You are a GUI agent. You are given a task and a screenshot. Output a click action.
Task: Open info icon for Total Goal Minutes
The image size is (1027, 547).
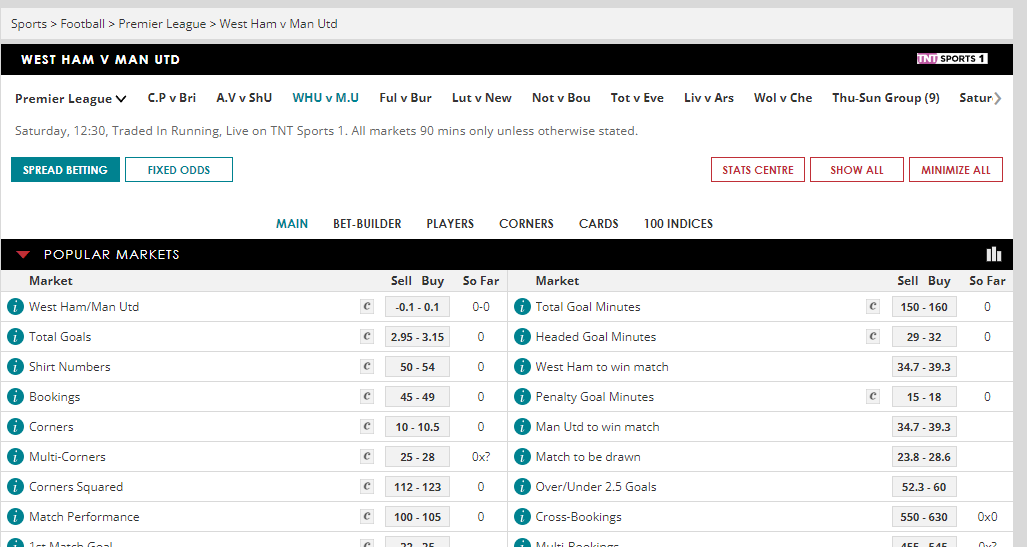[522, 307]
